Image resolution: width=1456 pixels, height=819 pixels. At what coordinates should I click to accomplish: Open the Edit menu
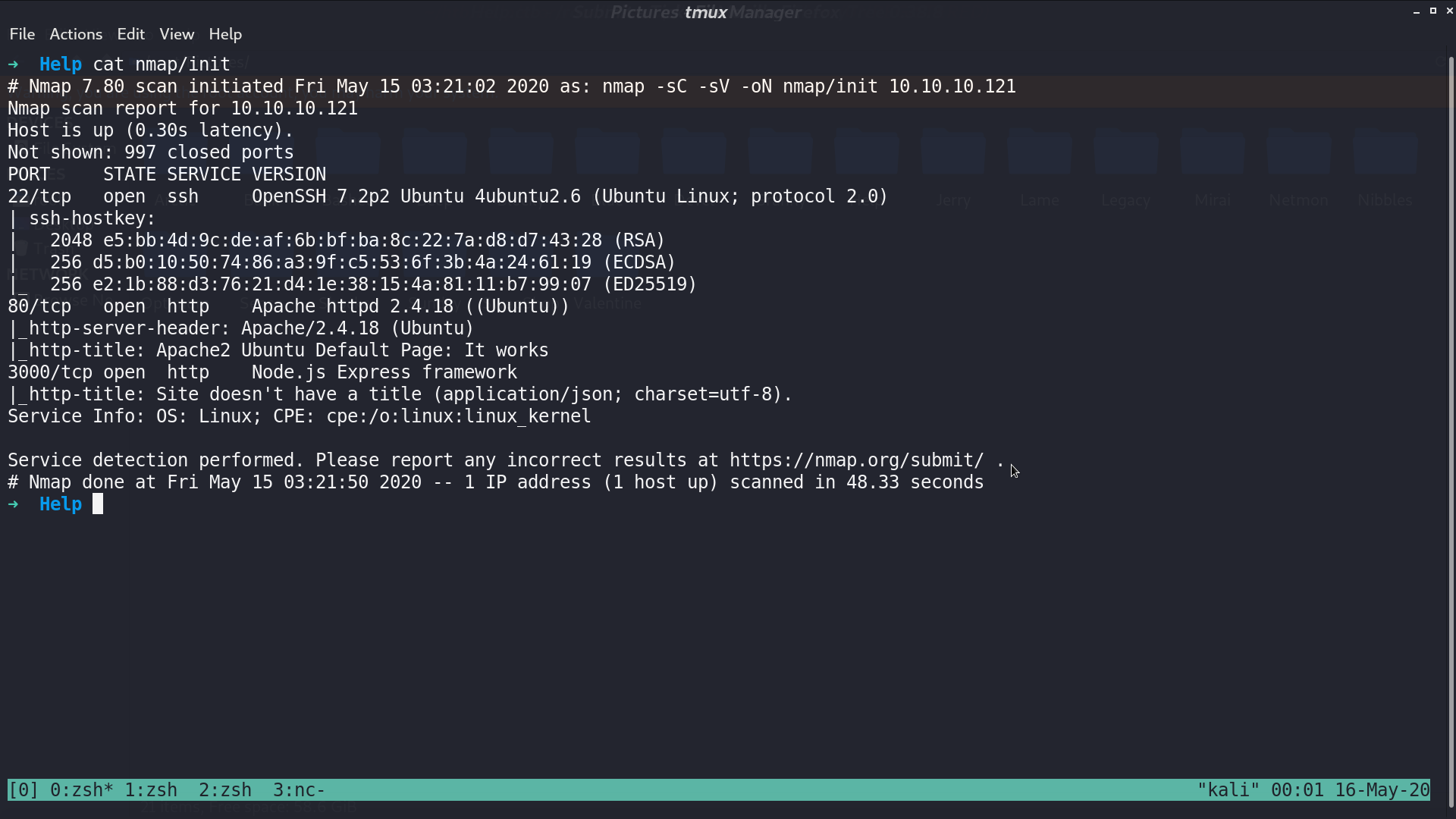point(130,34)
